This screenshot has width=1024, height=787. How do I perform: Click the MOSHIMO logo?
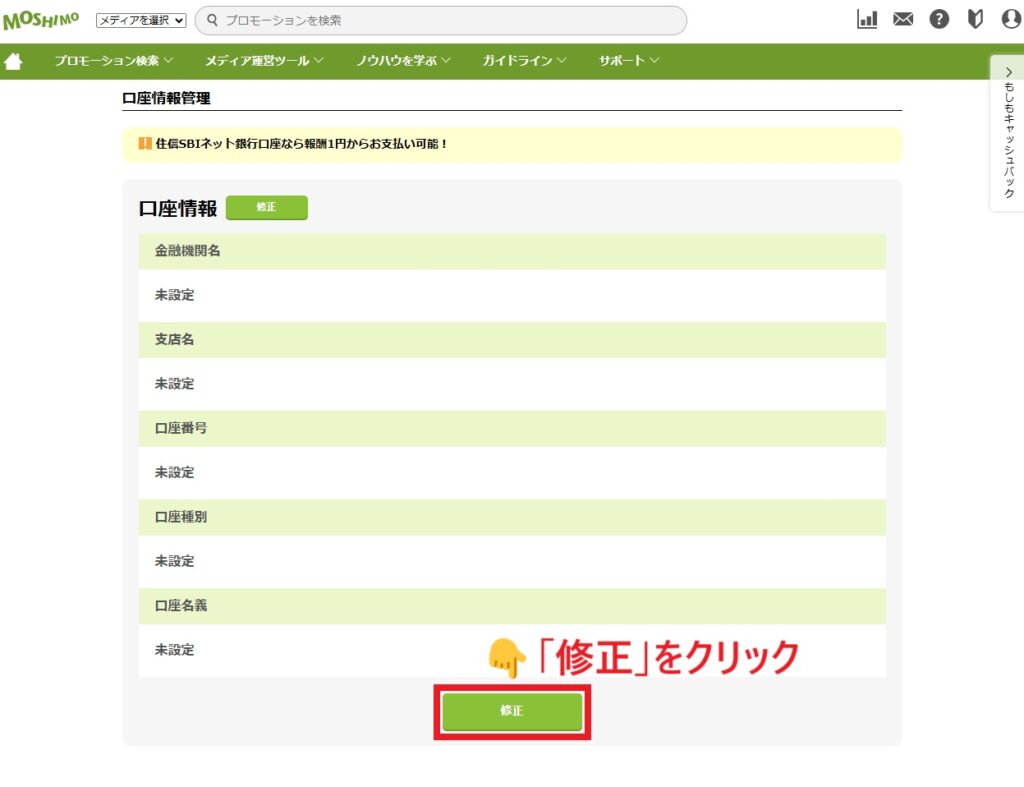41,20
